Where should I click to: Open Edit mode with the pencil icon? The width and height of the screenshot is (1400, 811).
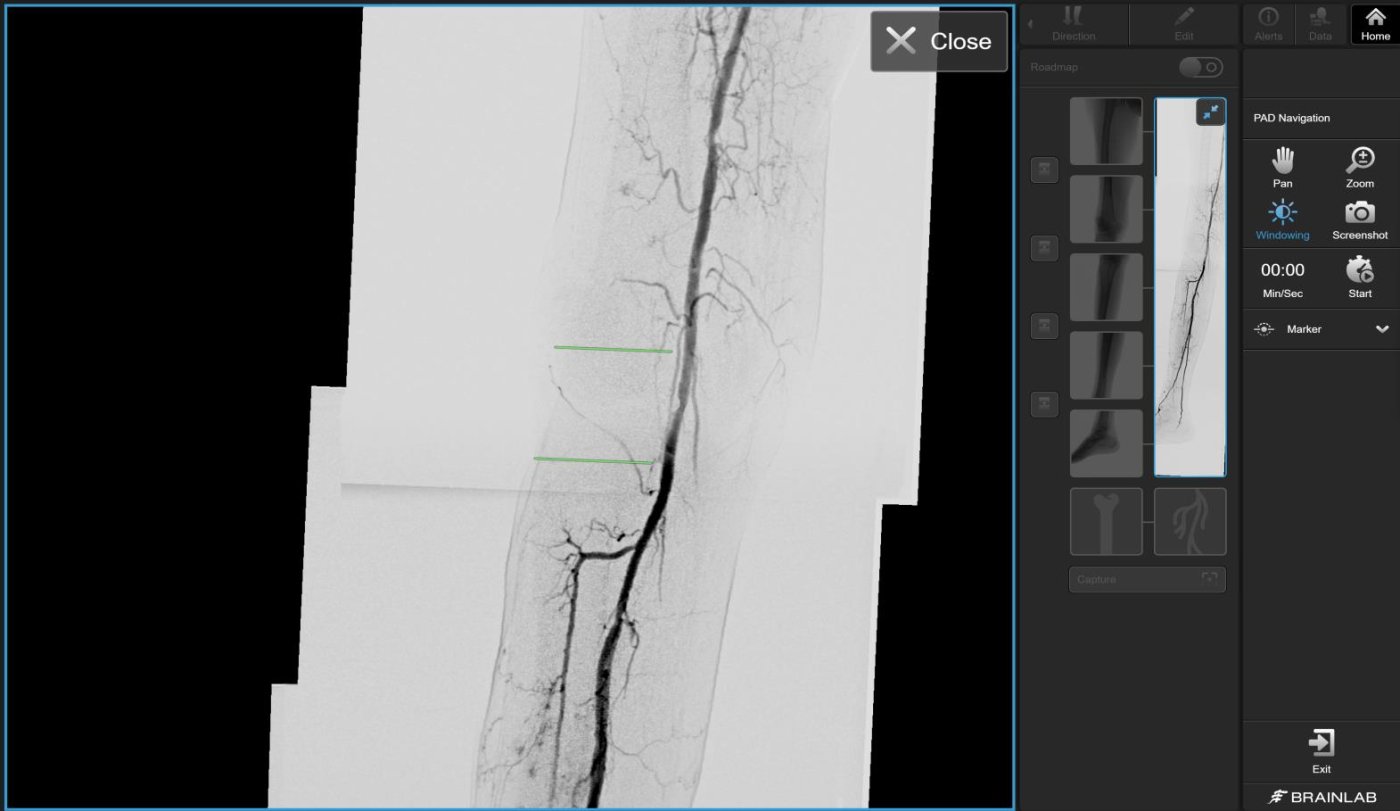pos(1183,24)
